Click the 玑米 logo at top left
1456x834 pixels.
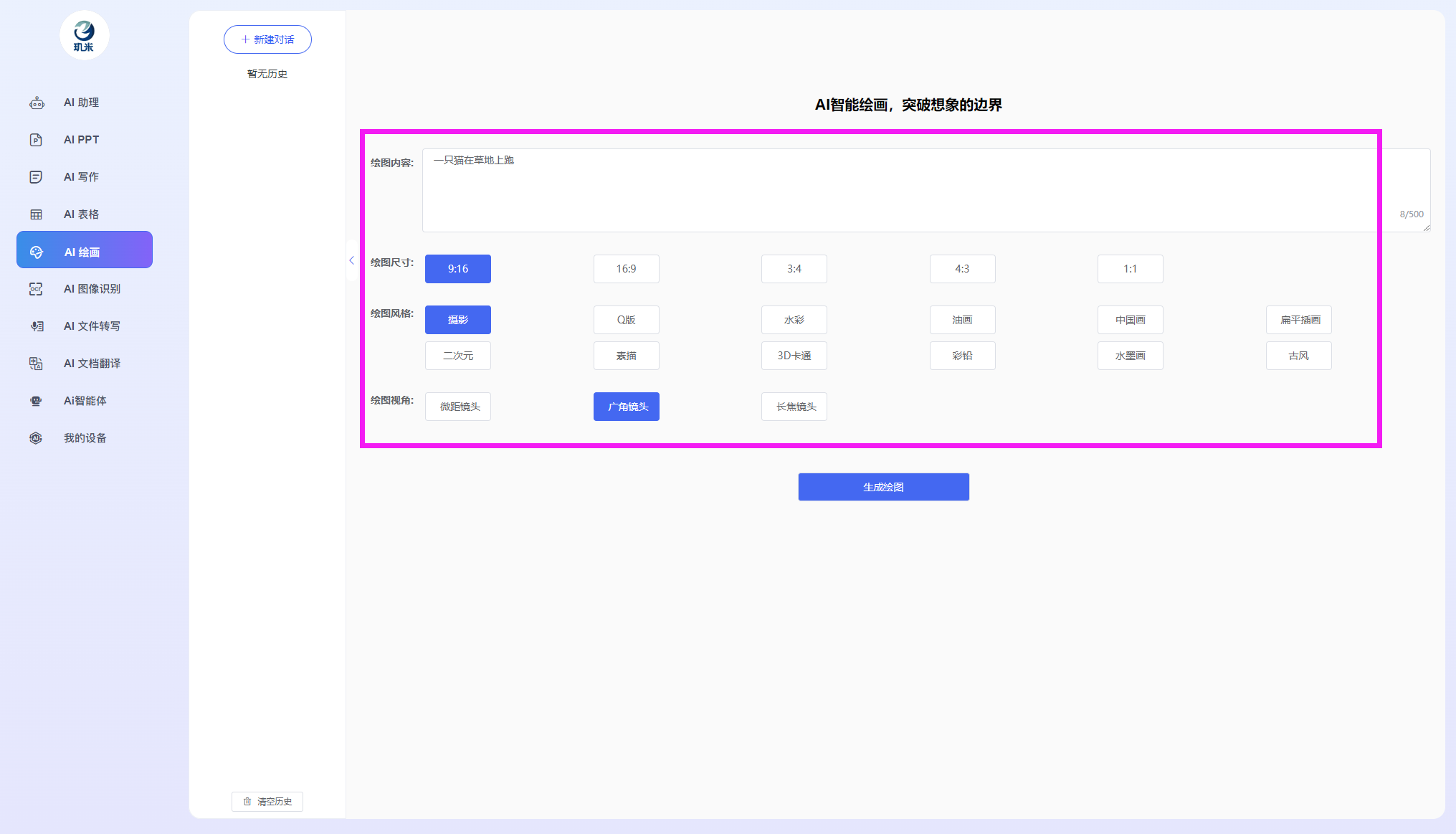(x=84, y=35)
